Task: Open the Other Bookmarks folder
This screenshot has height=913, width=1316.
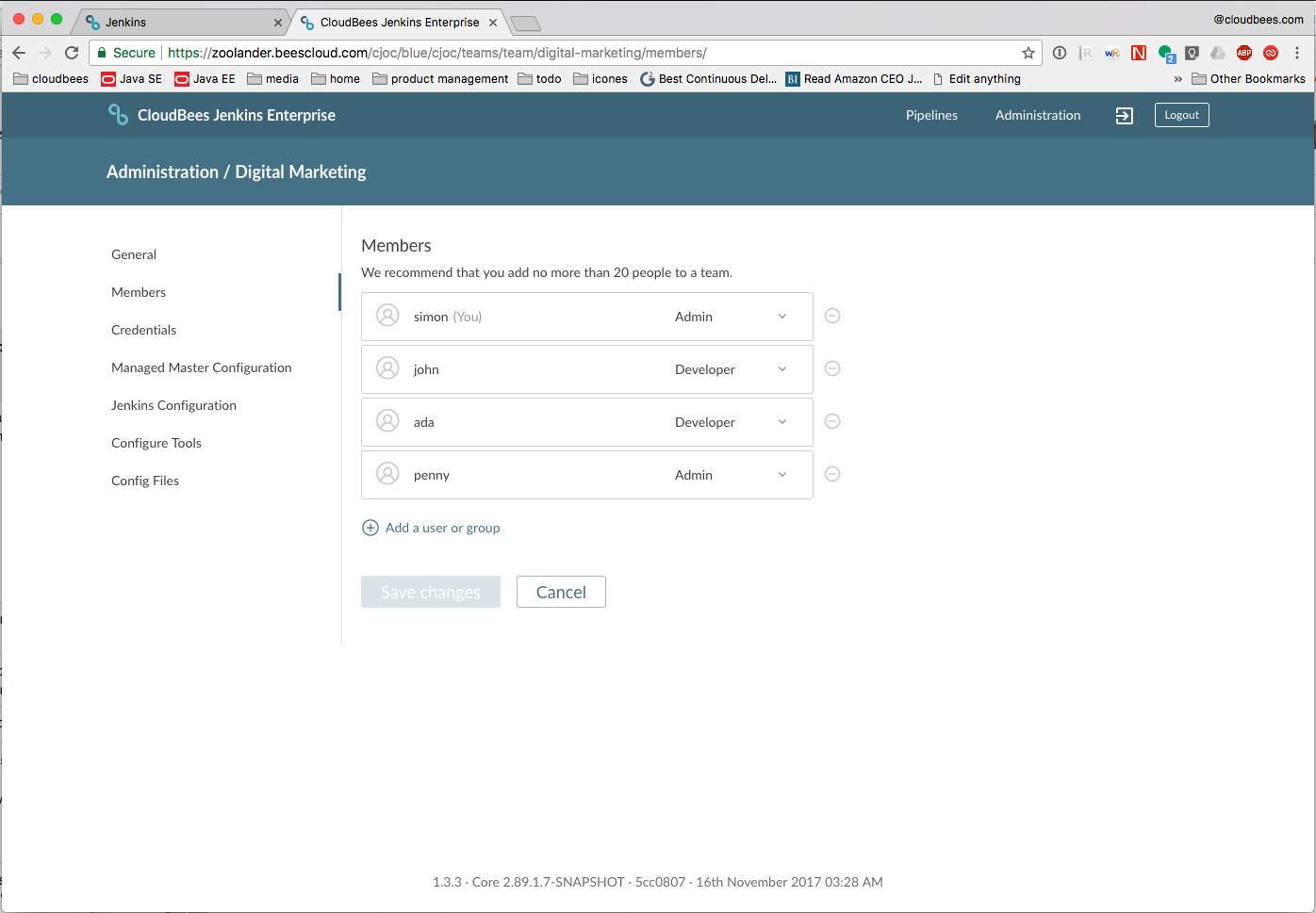Action: click(x=1249, y=79)
